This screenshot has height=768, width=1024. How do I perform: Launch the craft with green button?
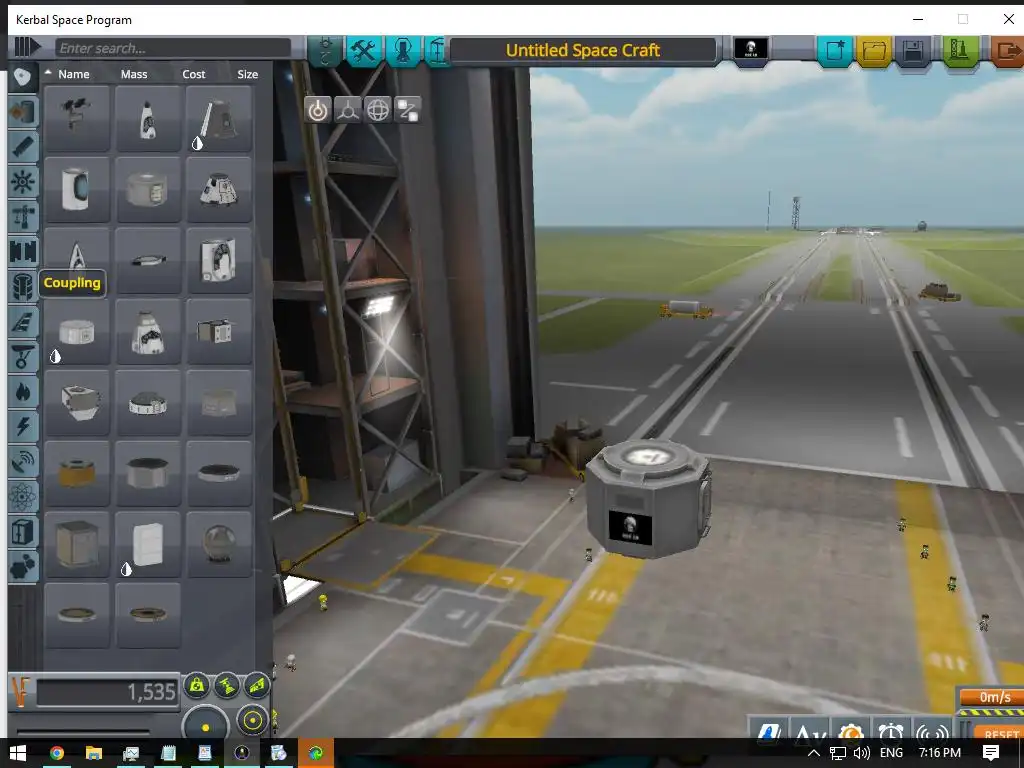click(959, 50)
